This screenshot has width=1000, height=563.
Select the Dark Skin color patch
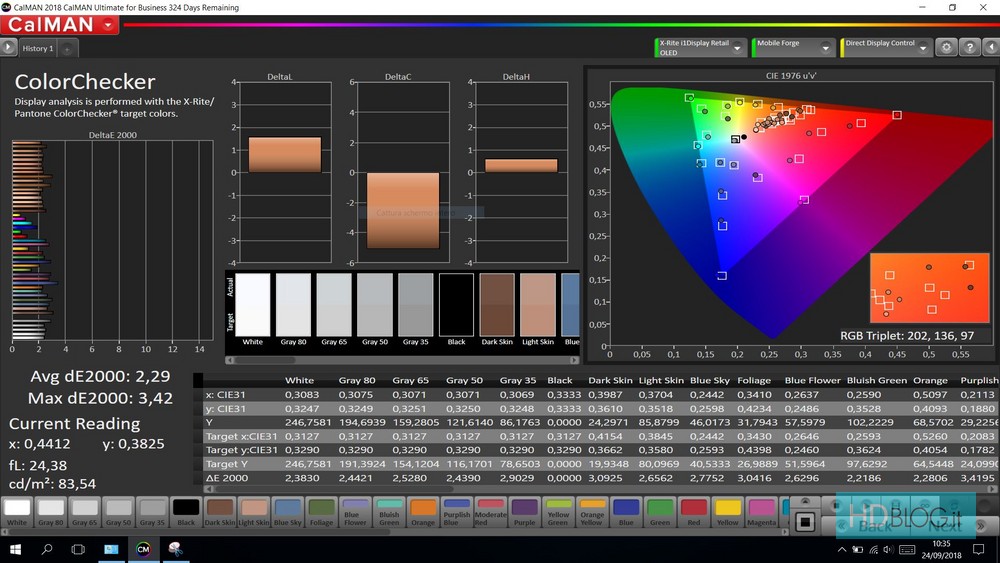click(220, 510)
